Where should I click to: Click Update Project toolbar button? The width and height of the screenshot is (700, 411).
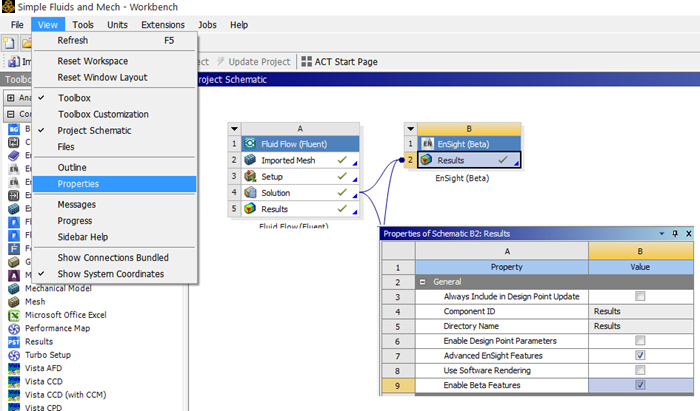(253, 62)
